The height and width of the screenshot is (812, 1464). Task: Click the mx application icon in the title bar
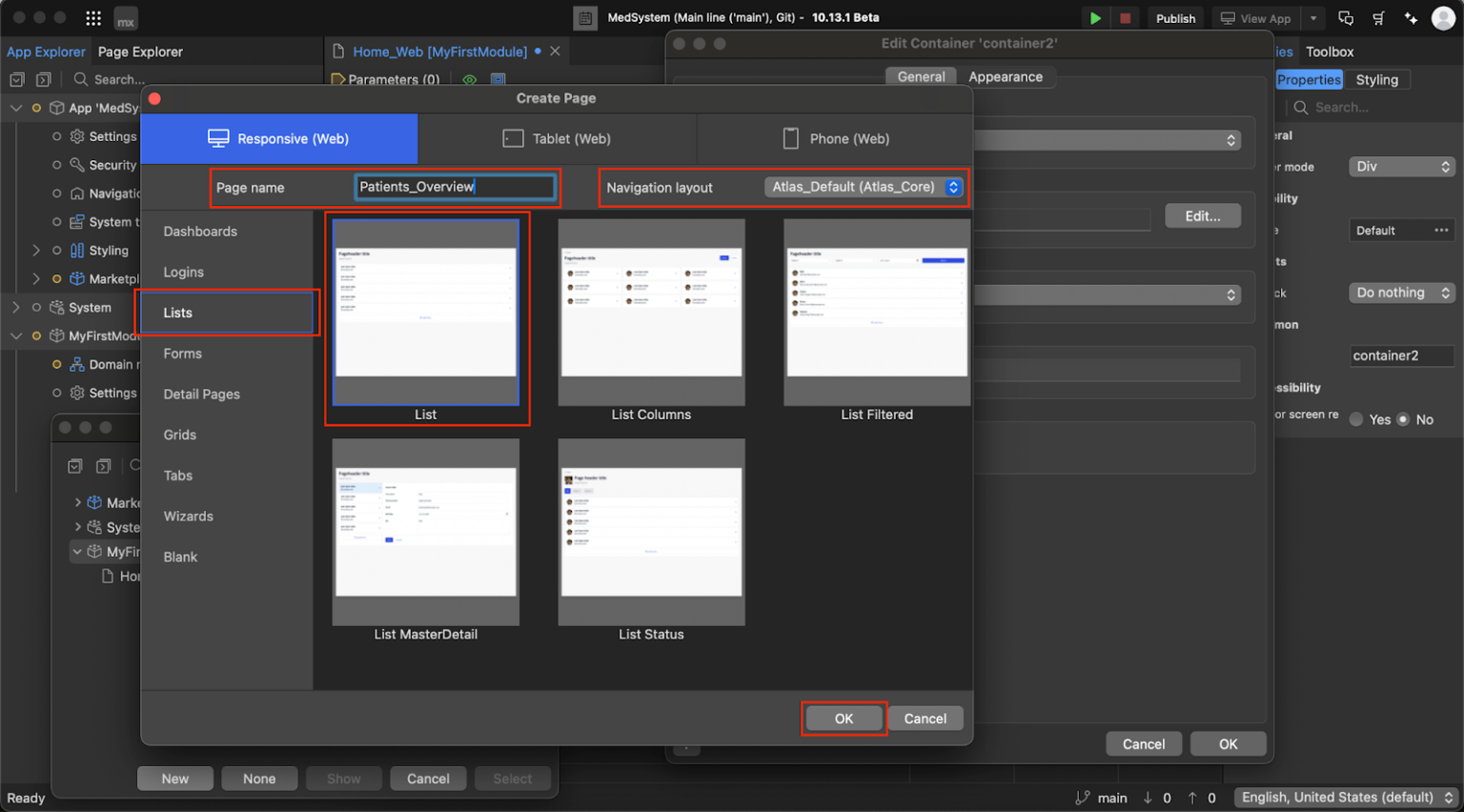(x=125, y=17)
